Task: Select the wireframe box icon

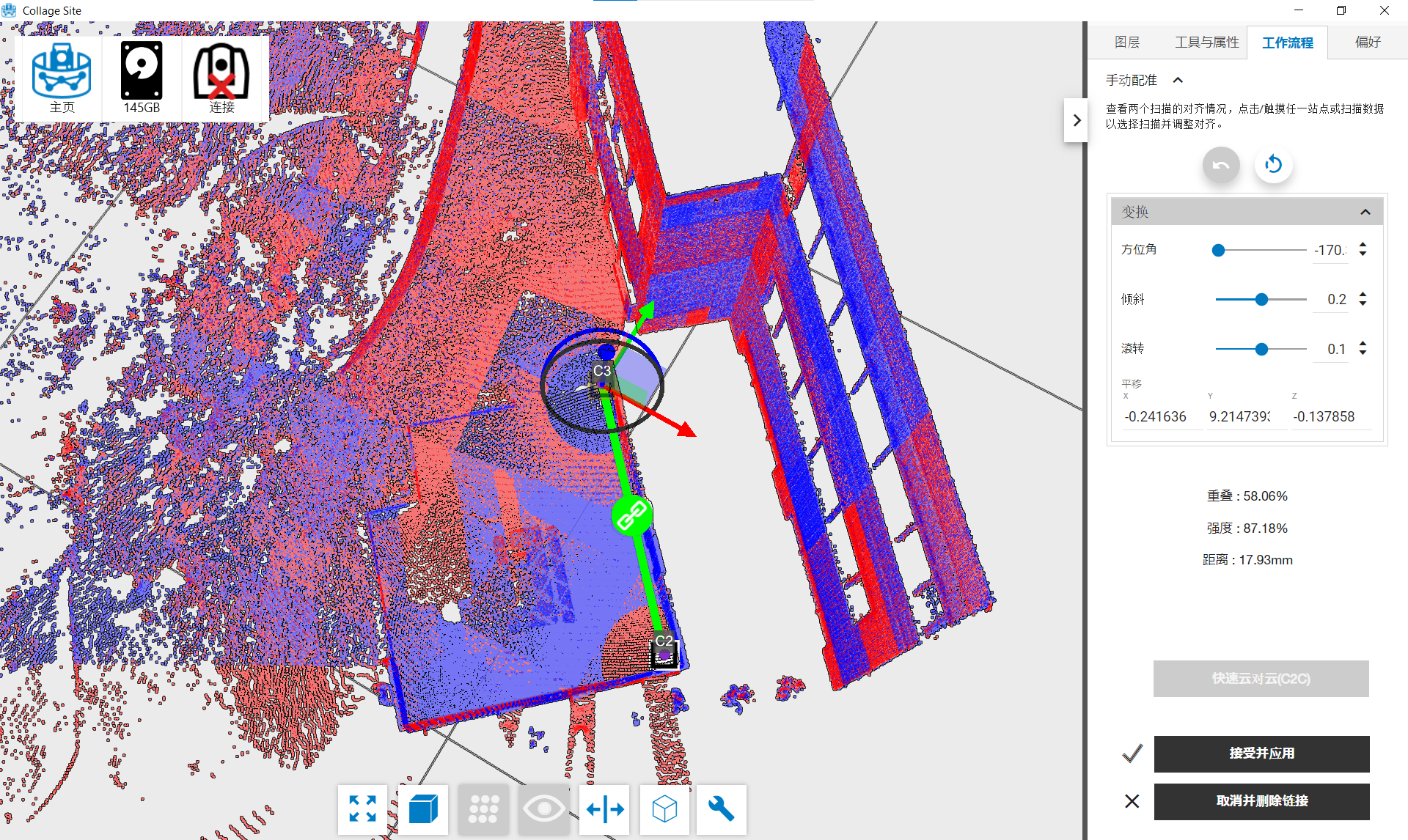Action: click(x=664, y=809)
